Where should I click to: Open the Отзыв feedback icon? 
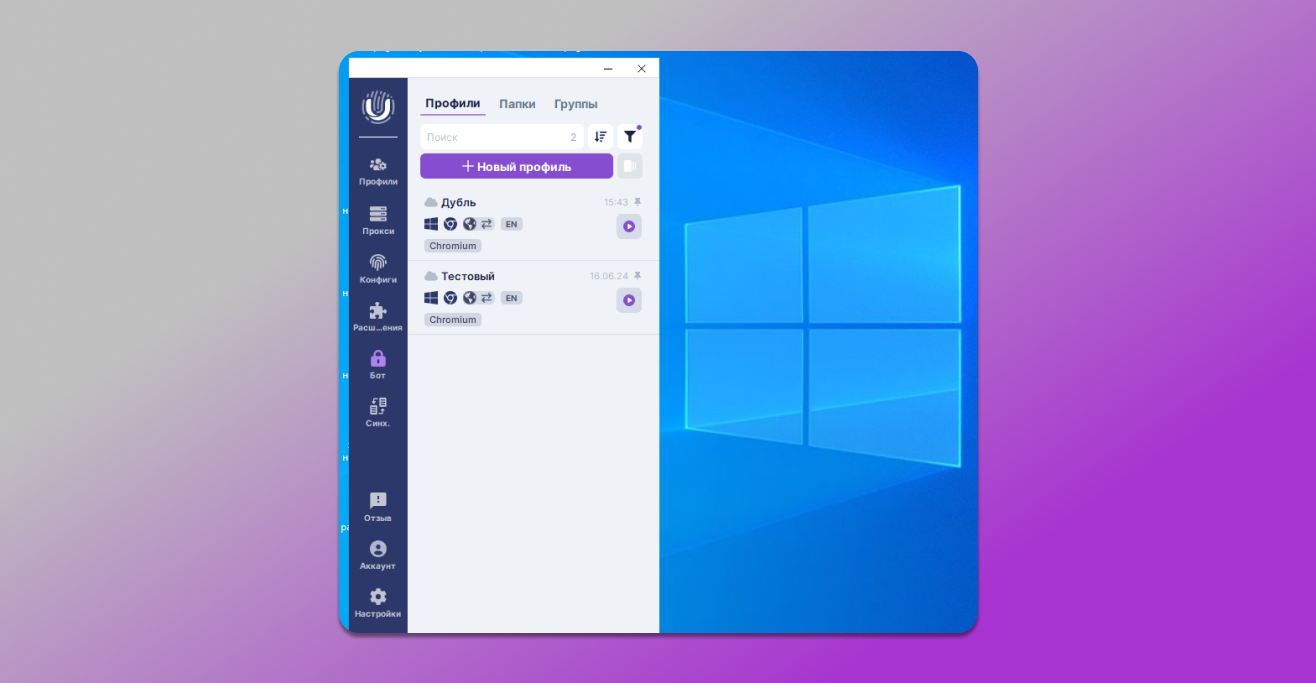[378, 506]
